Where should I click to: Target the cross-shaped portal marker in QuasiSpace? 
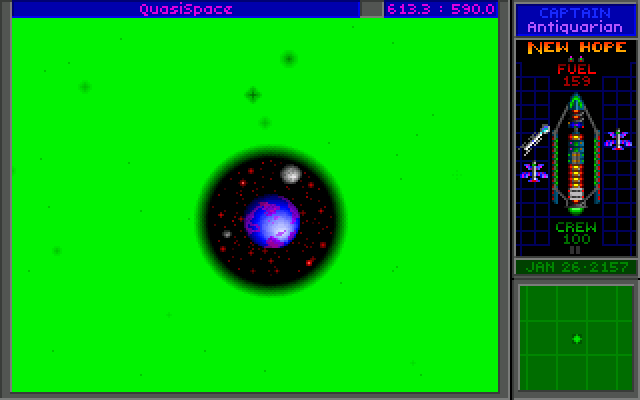tap(252, 95)
